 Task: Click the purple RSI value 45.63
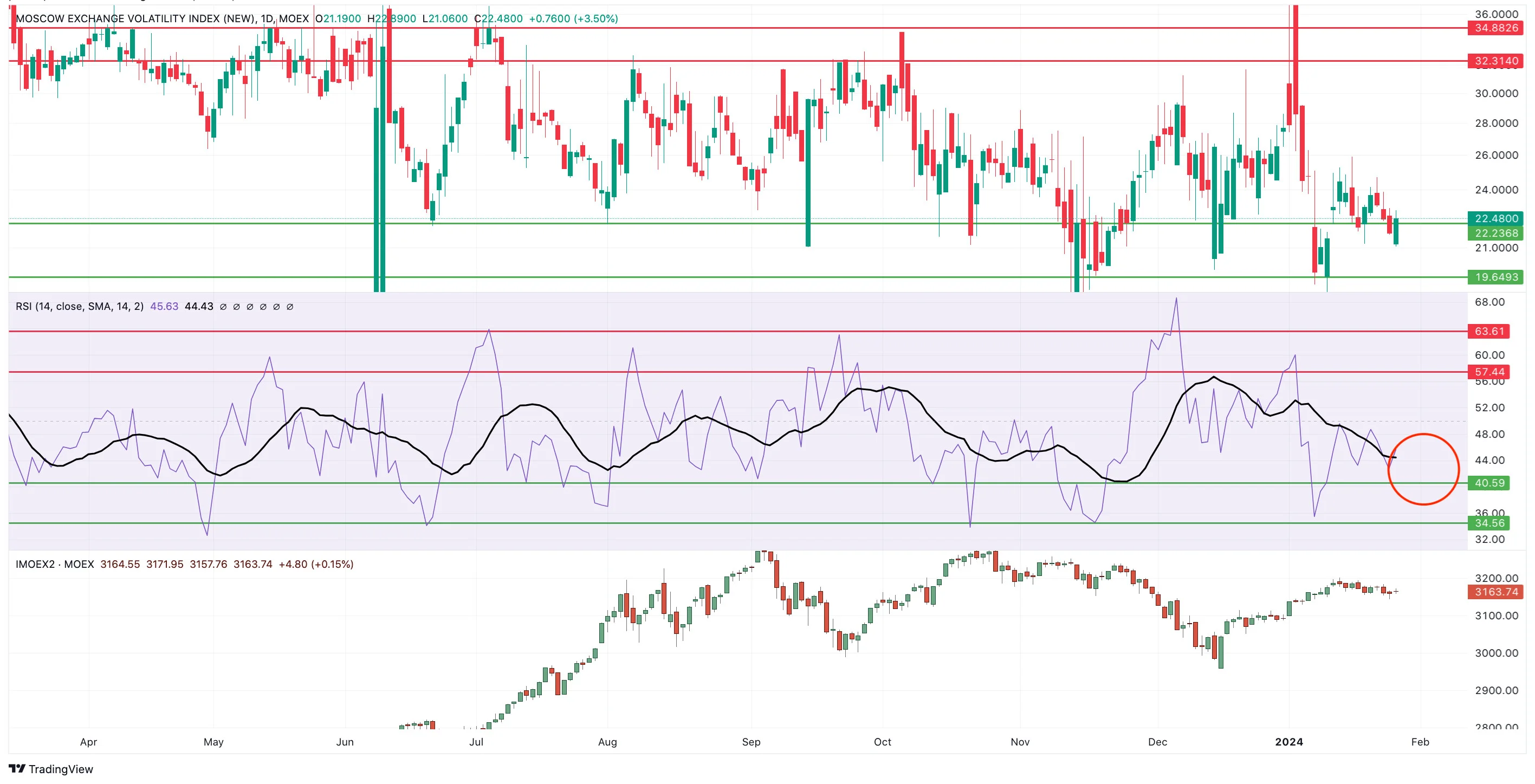164,306
